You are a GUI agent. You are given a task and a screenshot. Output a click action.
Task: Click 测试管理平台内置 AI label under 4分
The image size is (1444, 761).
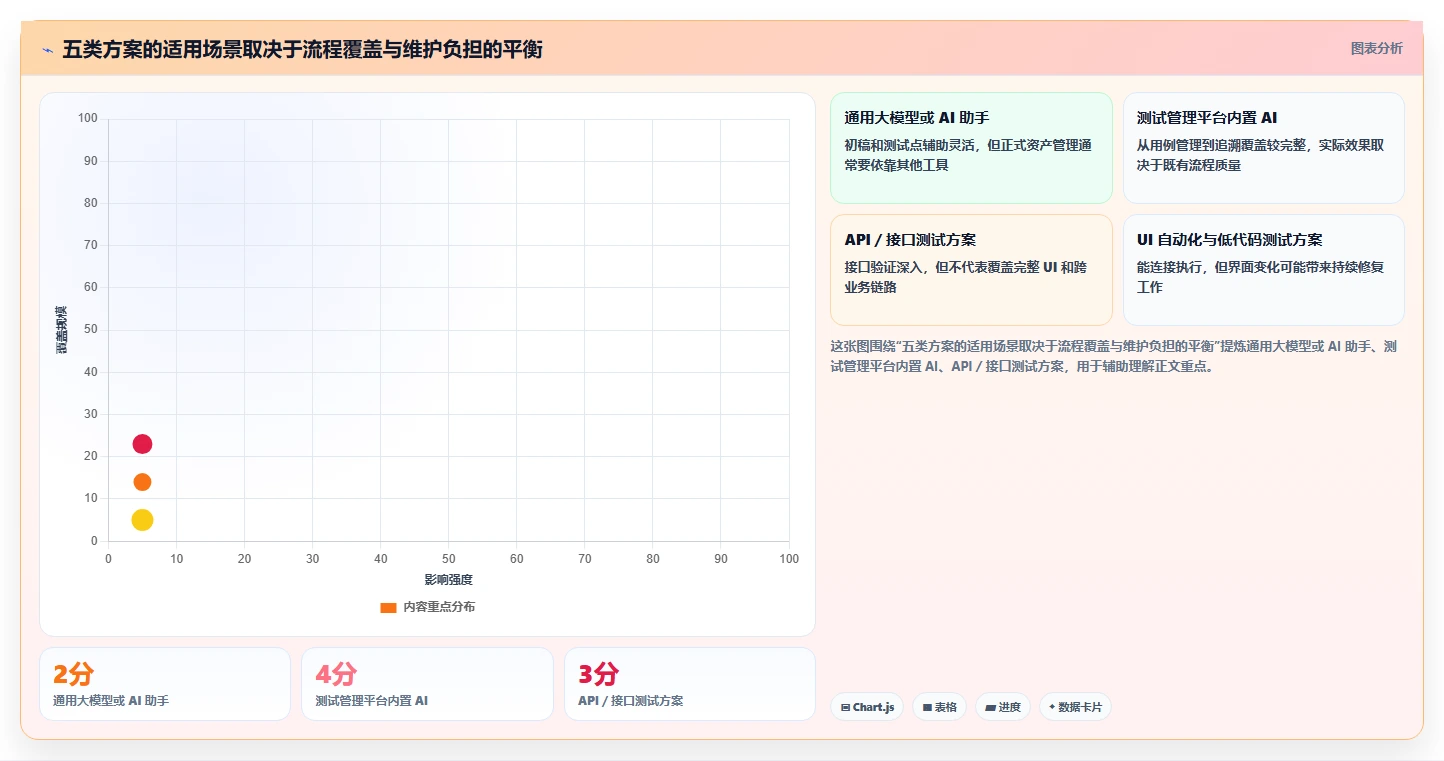point(371,701)
